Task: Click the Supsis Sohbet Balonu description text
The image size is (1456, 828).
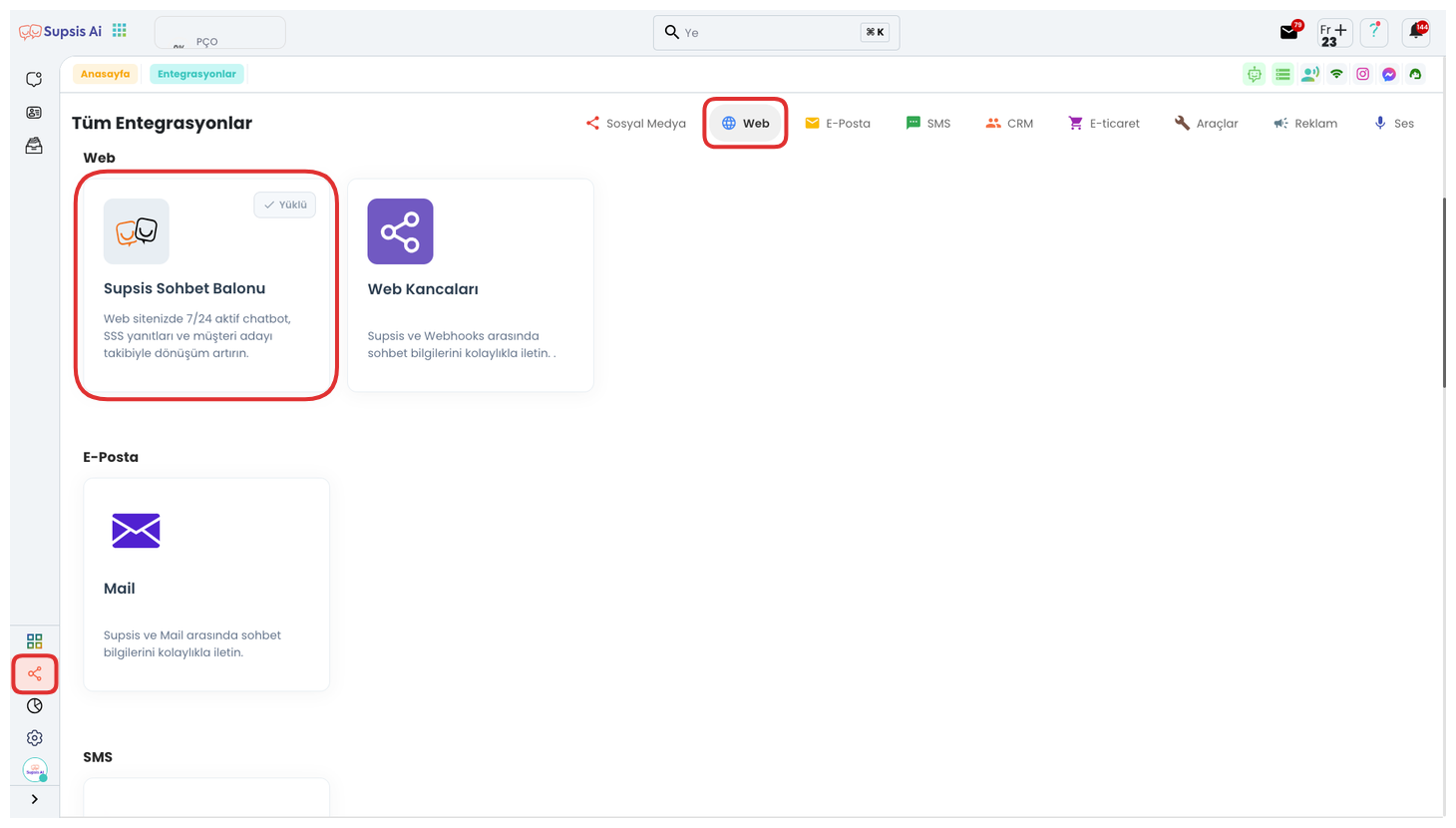Action: point(197,336)
